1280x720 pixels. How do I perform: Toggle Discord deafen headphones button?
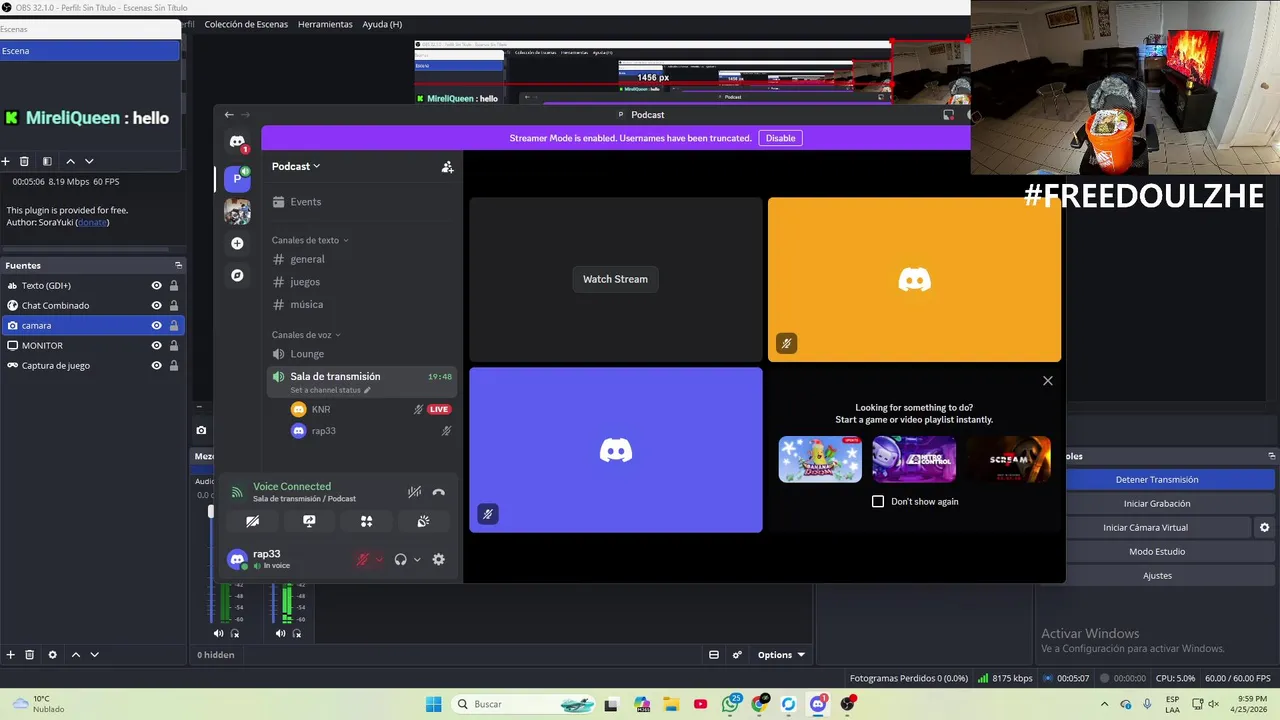coord(400,559)
